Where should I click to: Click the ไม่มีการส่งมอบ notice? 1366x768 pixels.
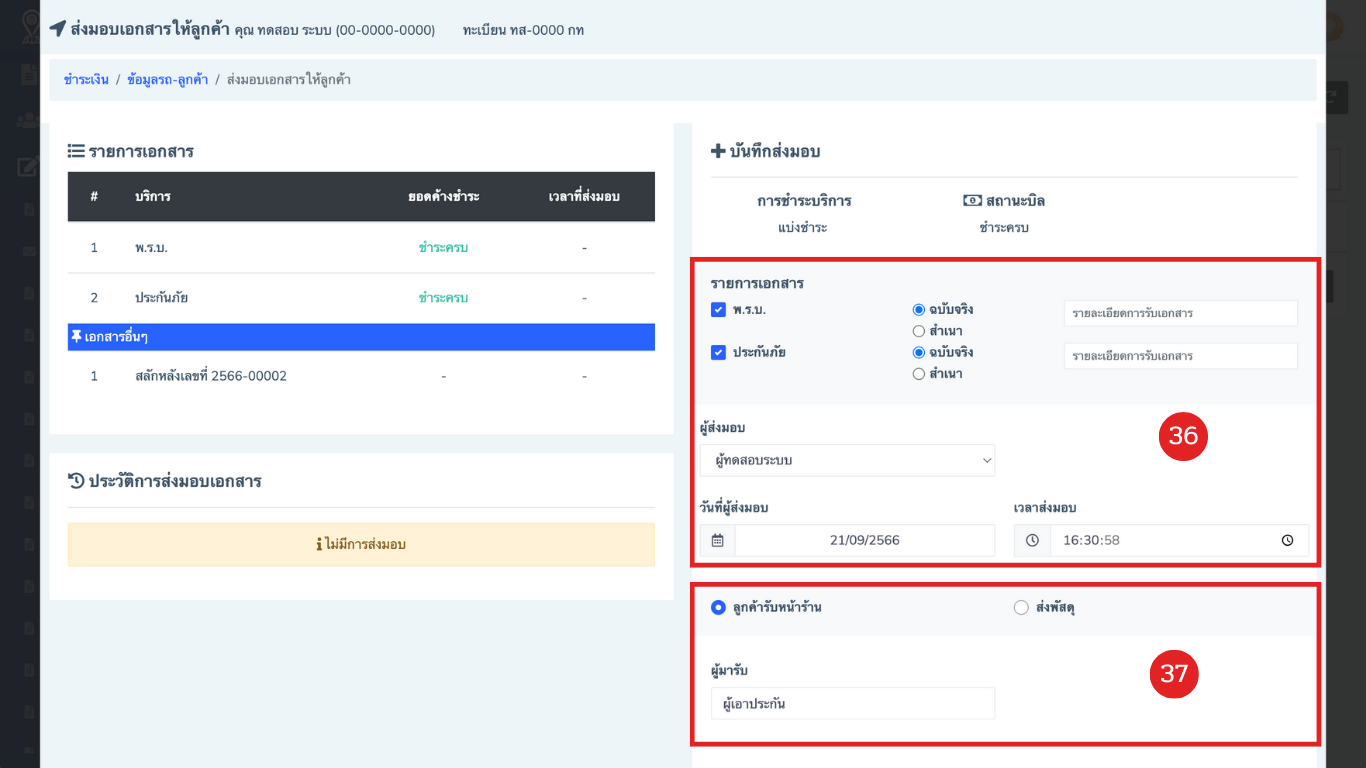pos(361,545)
